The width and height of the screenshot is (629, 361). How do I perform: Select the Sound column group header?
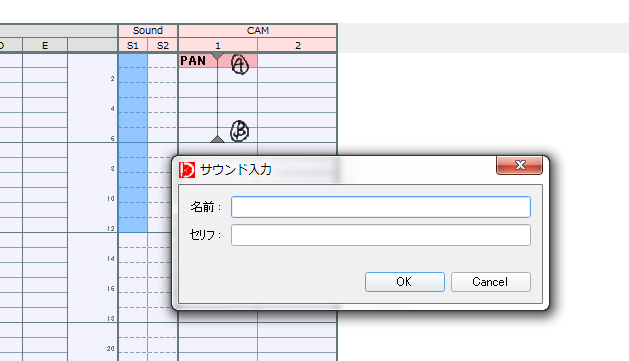[x=148, y=31]
